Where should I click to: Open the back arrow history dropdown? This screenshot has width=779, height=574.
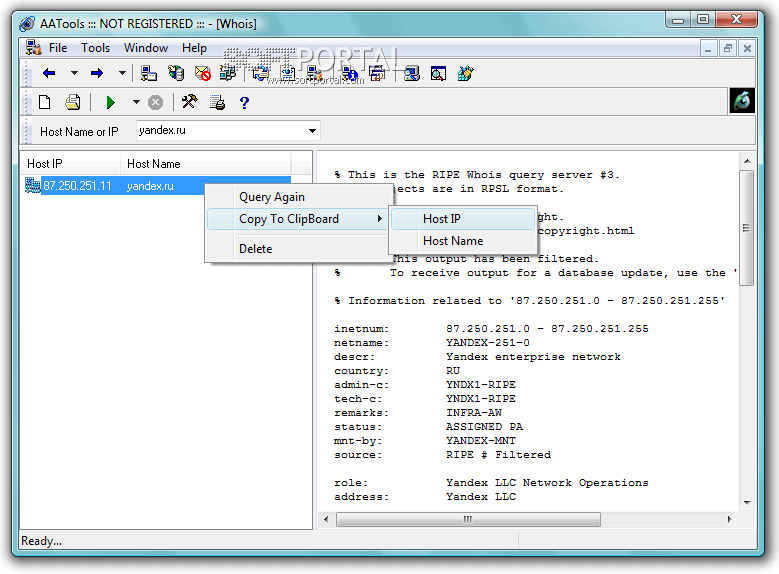click(74, 74)
